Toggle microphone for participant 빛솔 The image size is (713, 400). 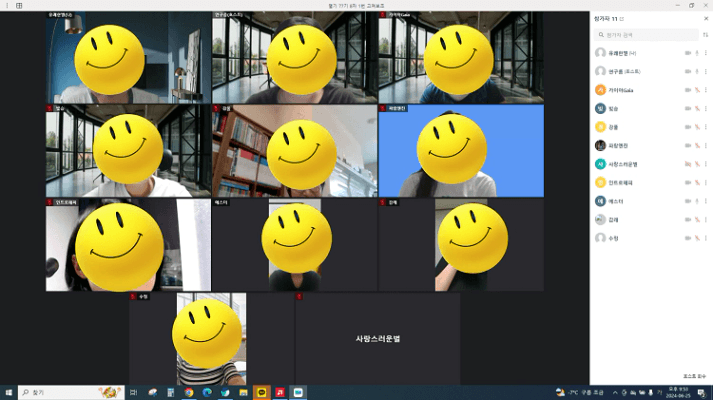pos(697,108)
